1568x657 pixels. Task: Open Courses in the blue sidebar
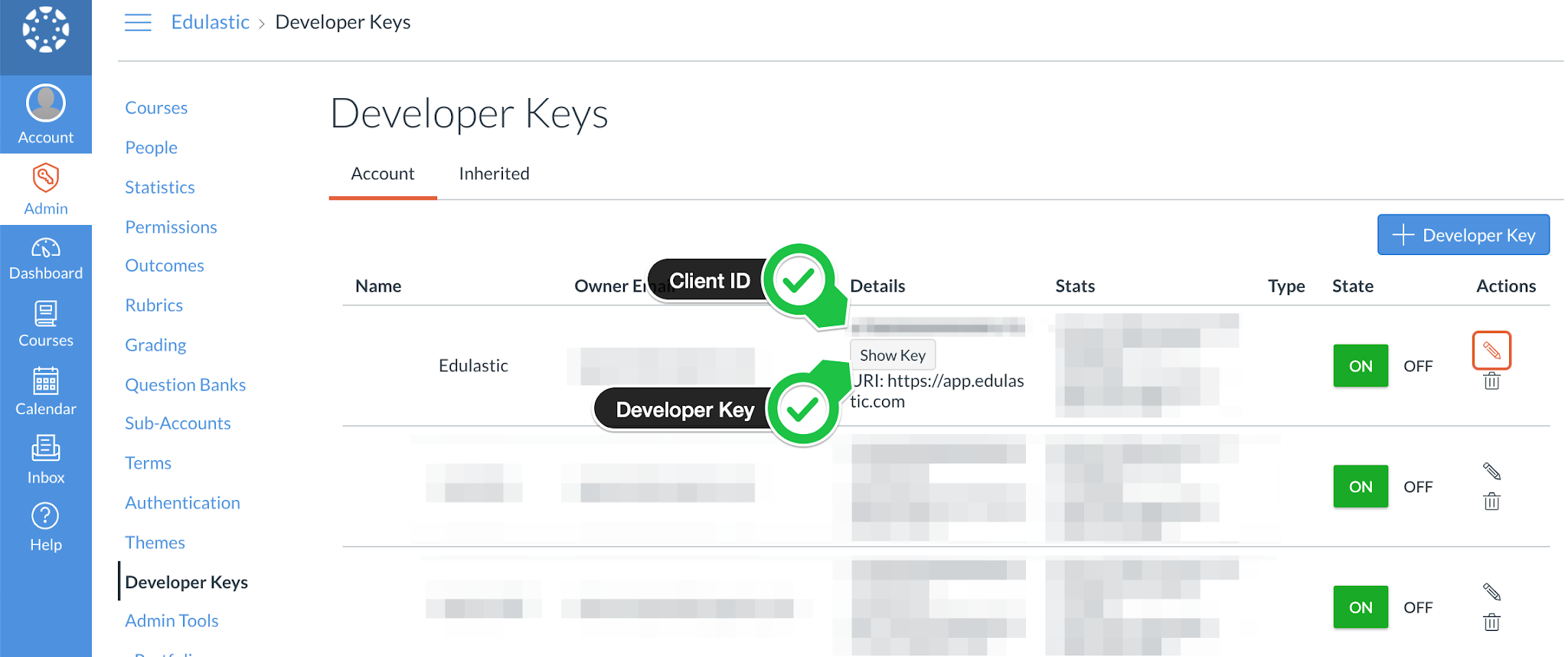(46, 325)
